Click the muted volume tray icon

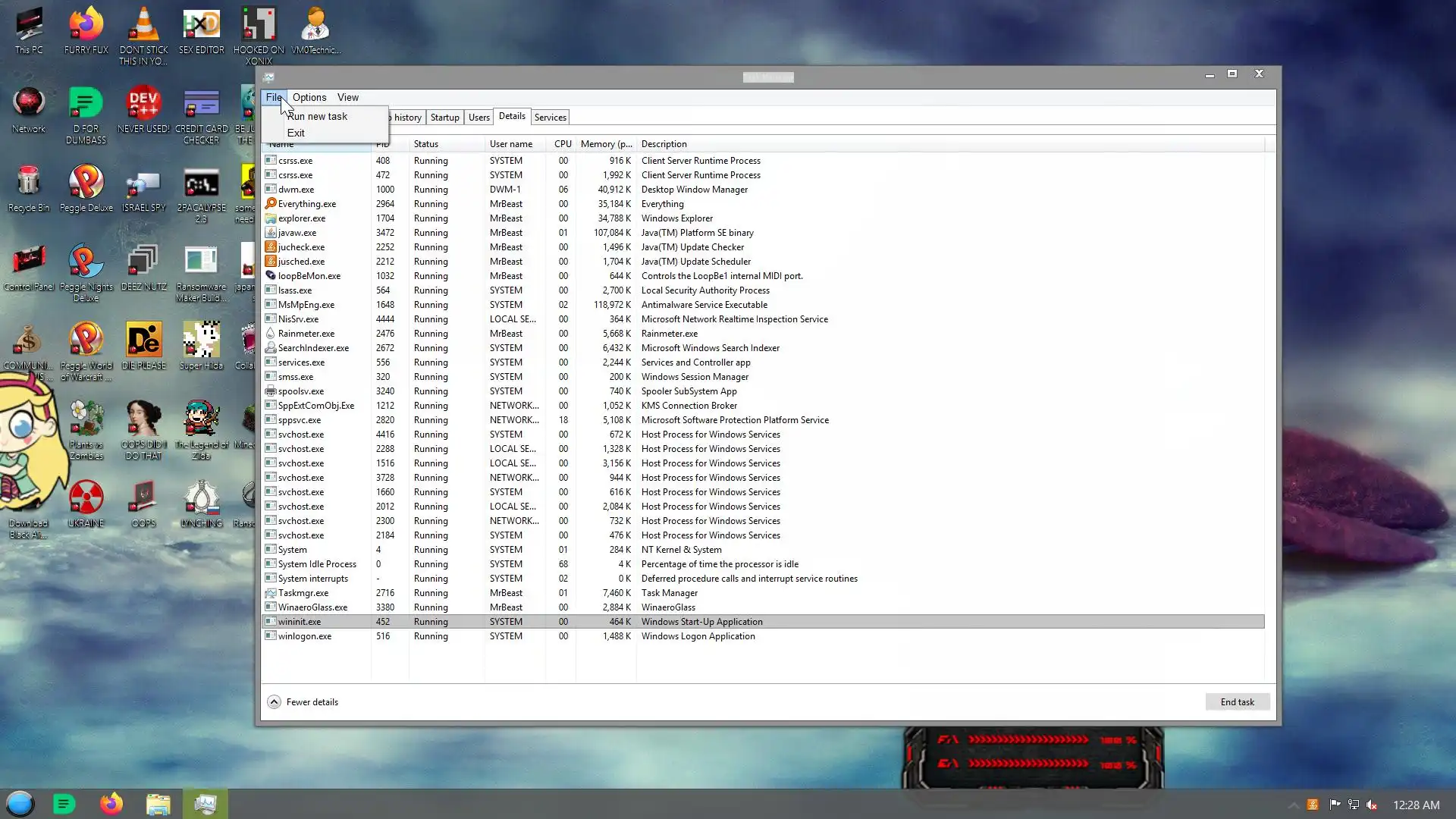coord(1372,805)
